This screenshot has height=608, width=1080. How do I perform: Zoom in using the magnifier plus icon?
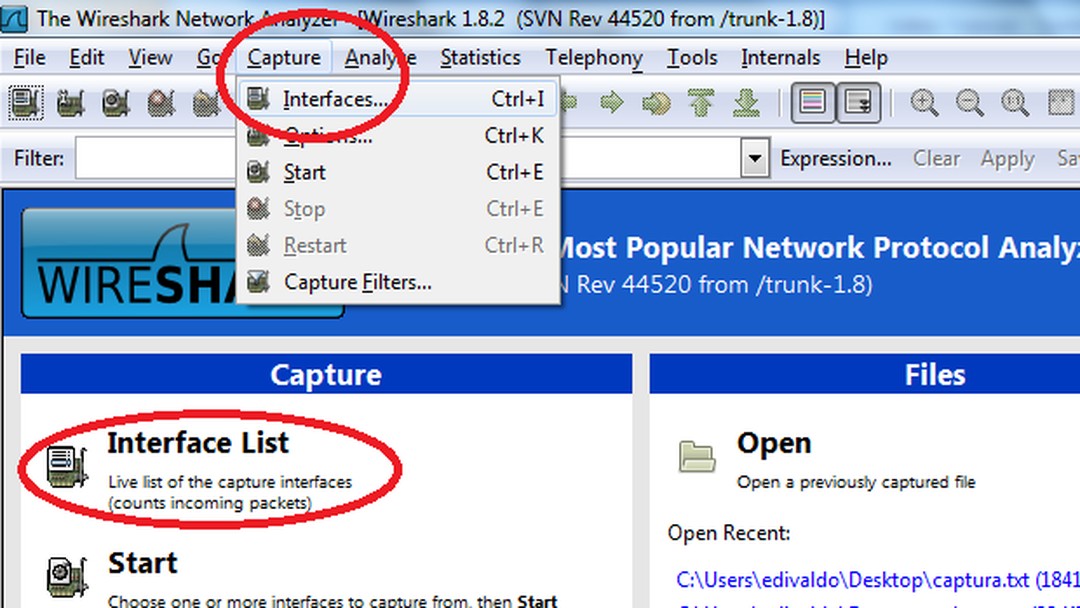tap(923, 102)
